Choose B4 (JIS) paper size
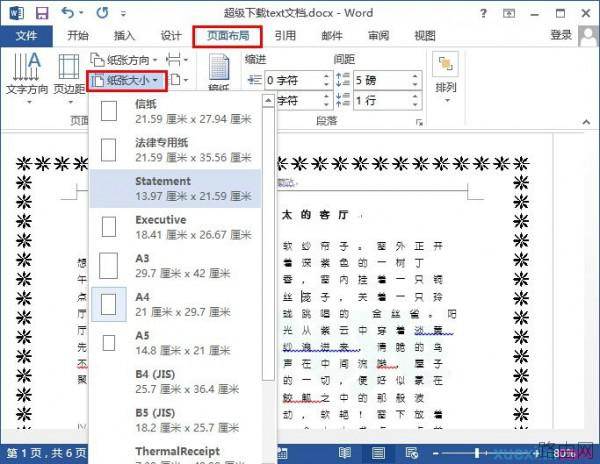 (x=176, y=382)
